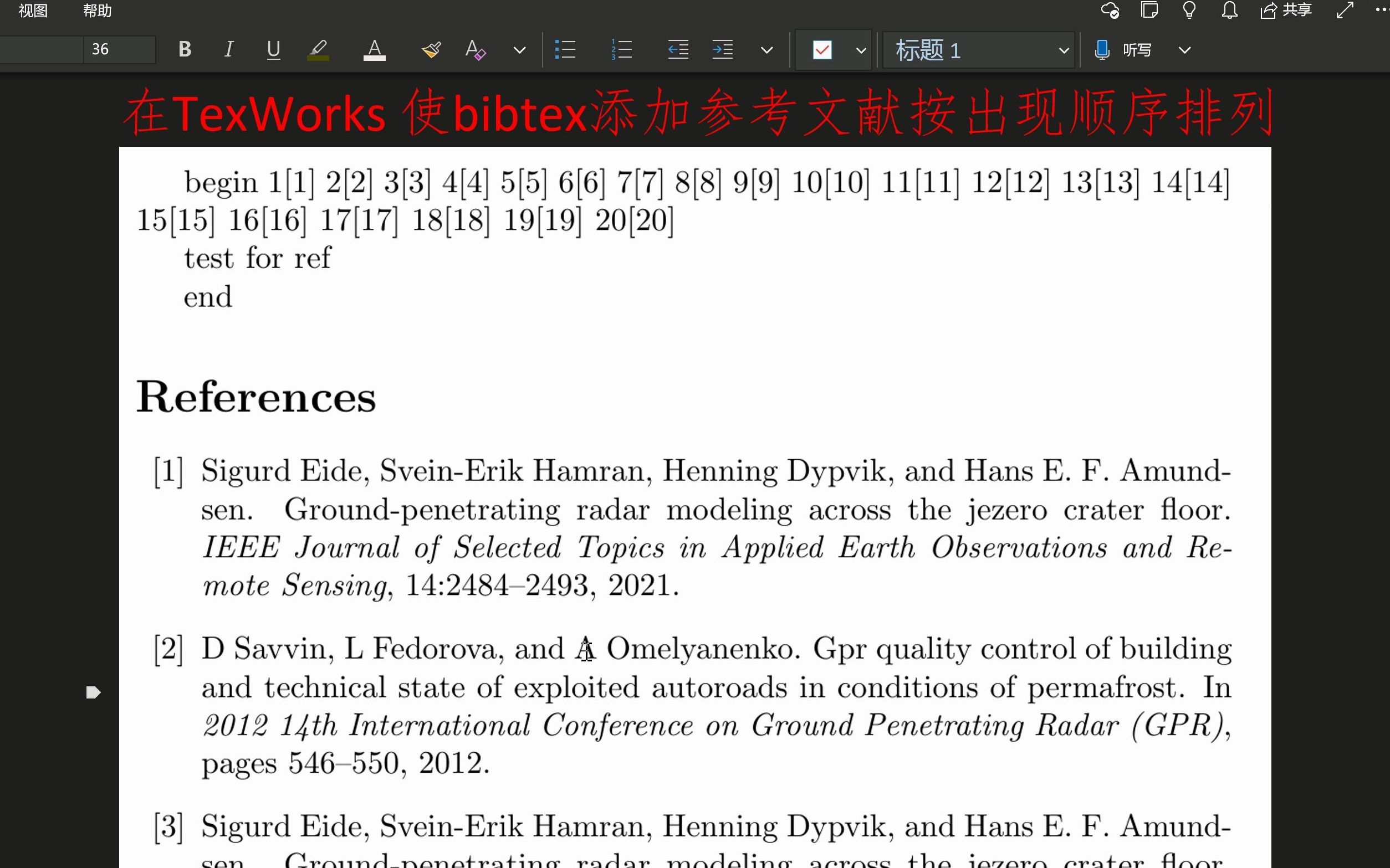
Task: Click the word 'begin' in first line
Action: point(221,184)
